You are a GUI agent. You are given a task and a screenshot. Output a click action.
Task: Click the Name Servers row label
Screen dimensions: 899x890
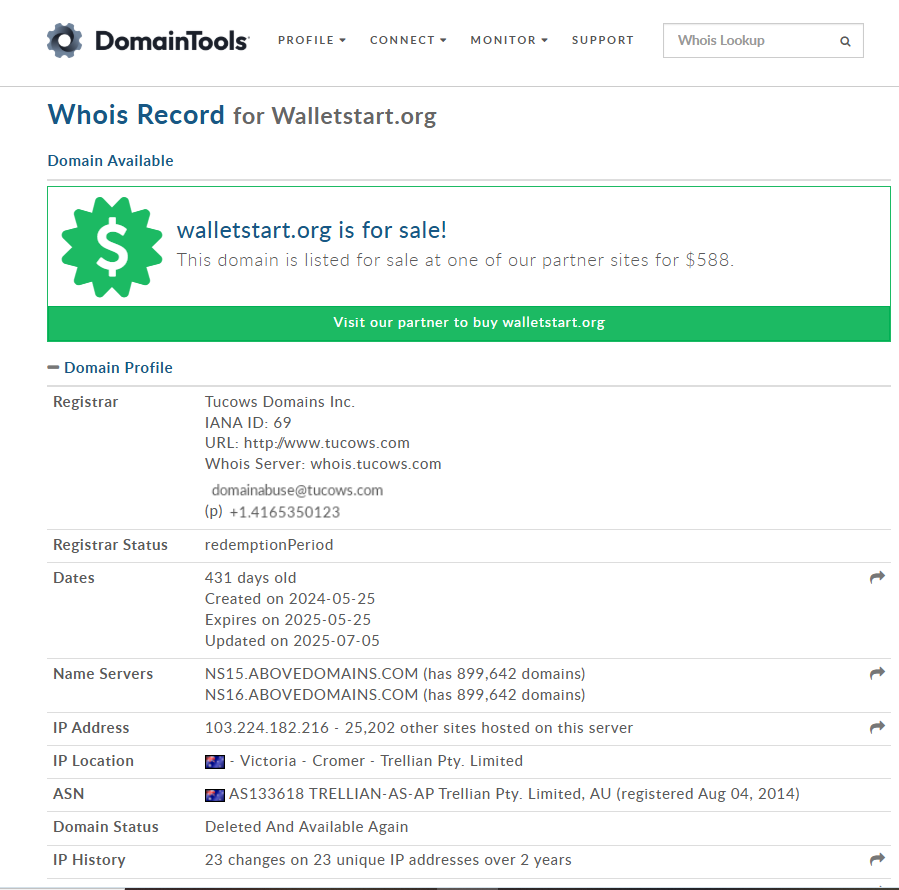(103, 674)
